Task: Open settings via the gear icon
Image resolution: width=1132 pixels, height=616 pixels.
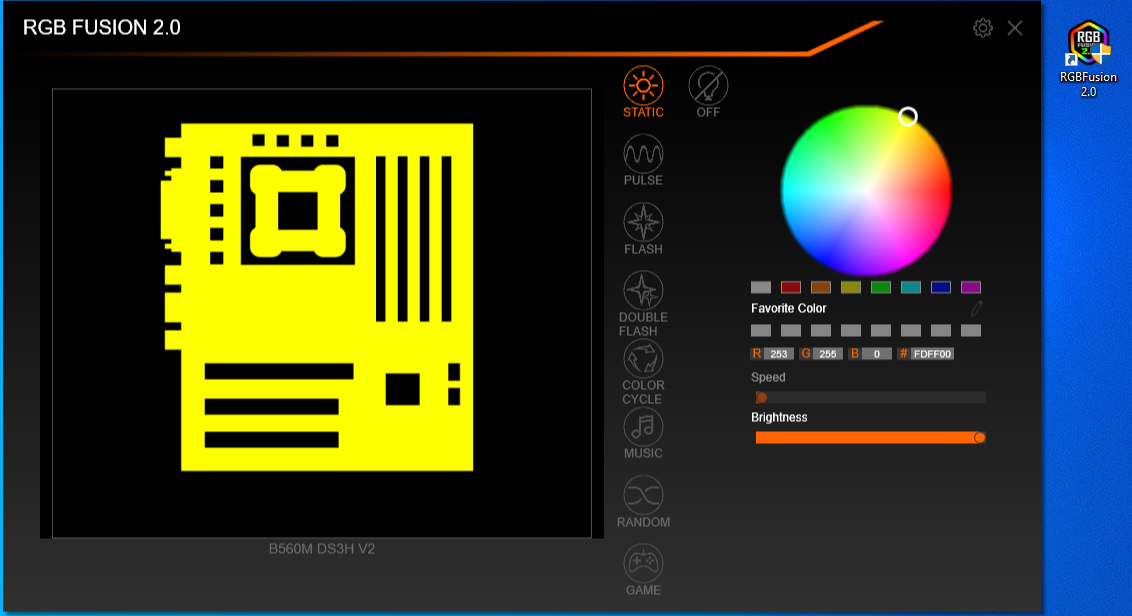Action: 982,28
